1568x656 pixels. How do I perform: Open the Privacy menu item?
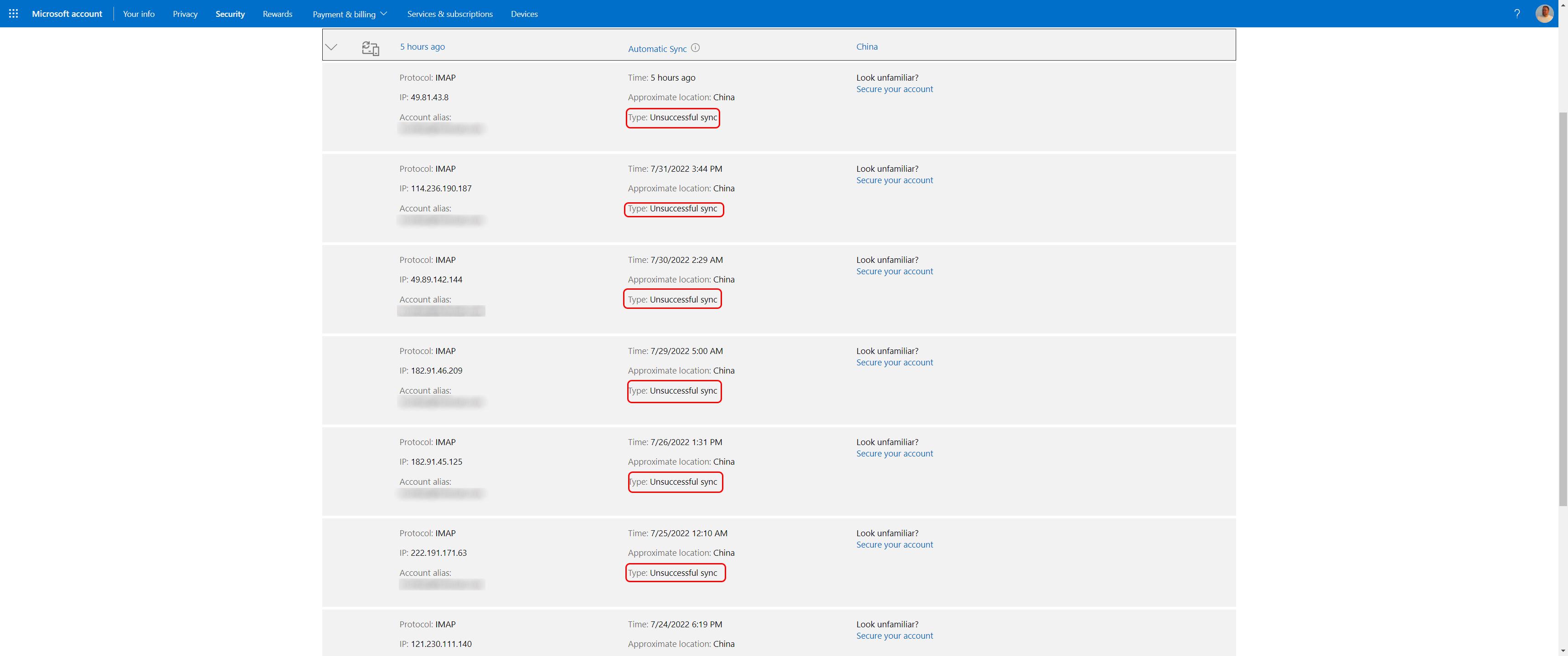point(185,14)
